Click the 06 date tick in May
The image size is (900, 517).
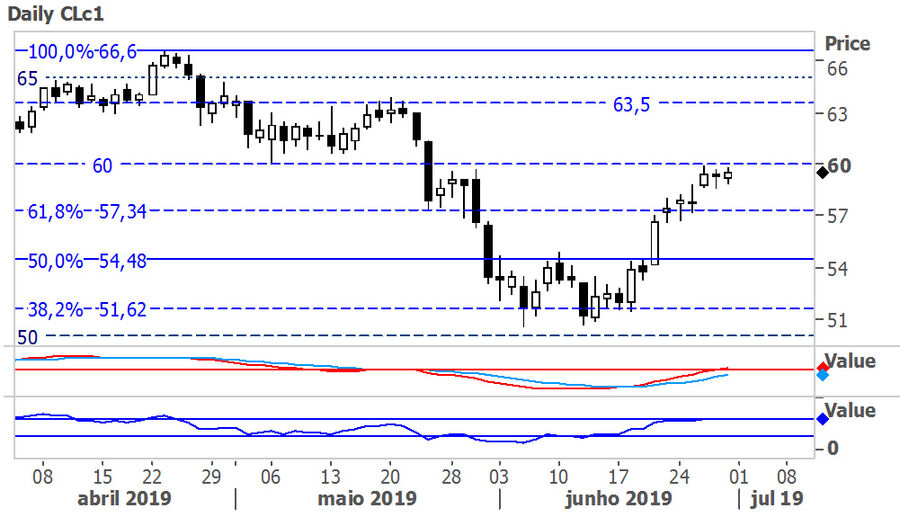coord(270,477)
